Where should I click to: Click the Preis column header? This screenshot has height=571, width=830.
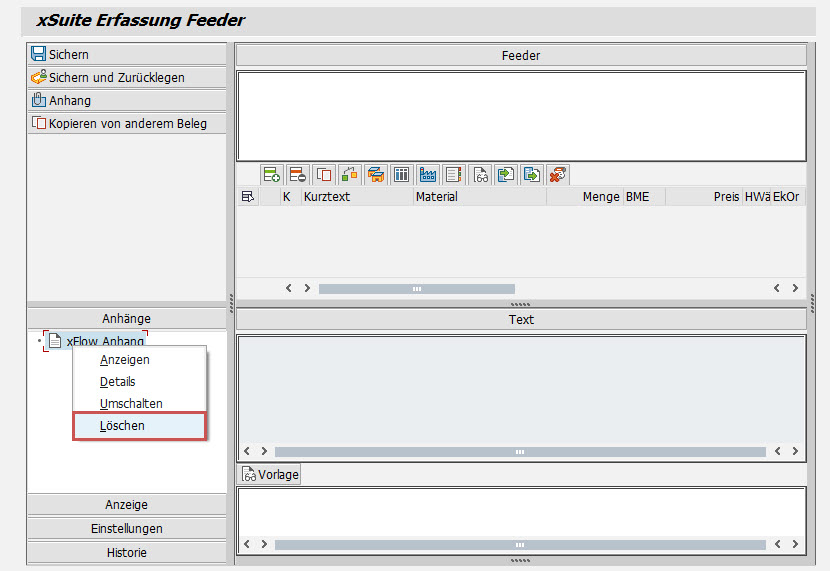704,197
